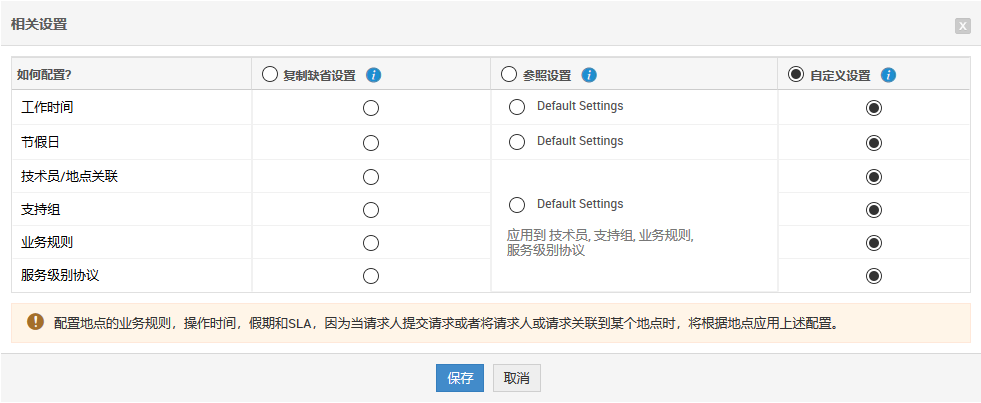Select the 自定义设置 header radio button

pyautogui.click(x=796, y=74)
